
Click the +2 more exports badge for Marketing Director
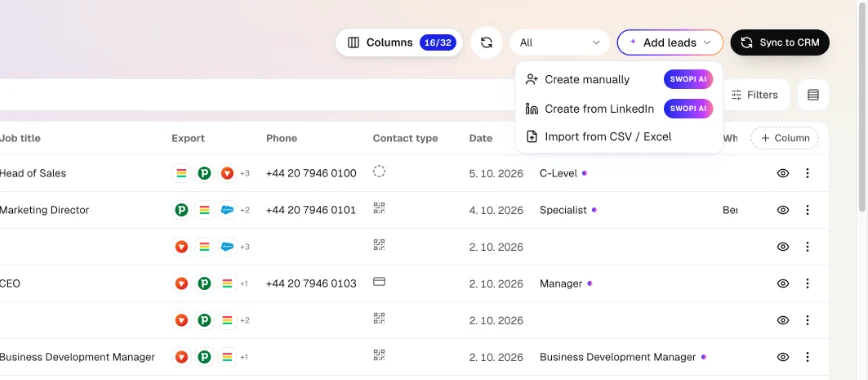coord(245,210)
